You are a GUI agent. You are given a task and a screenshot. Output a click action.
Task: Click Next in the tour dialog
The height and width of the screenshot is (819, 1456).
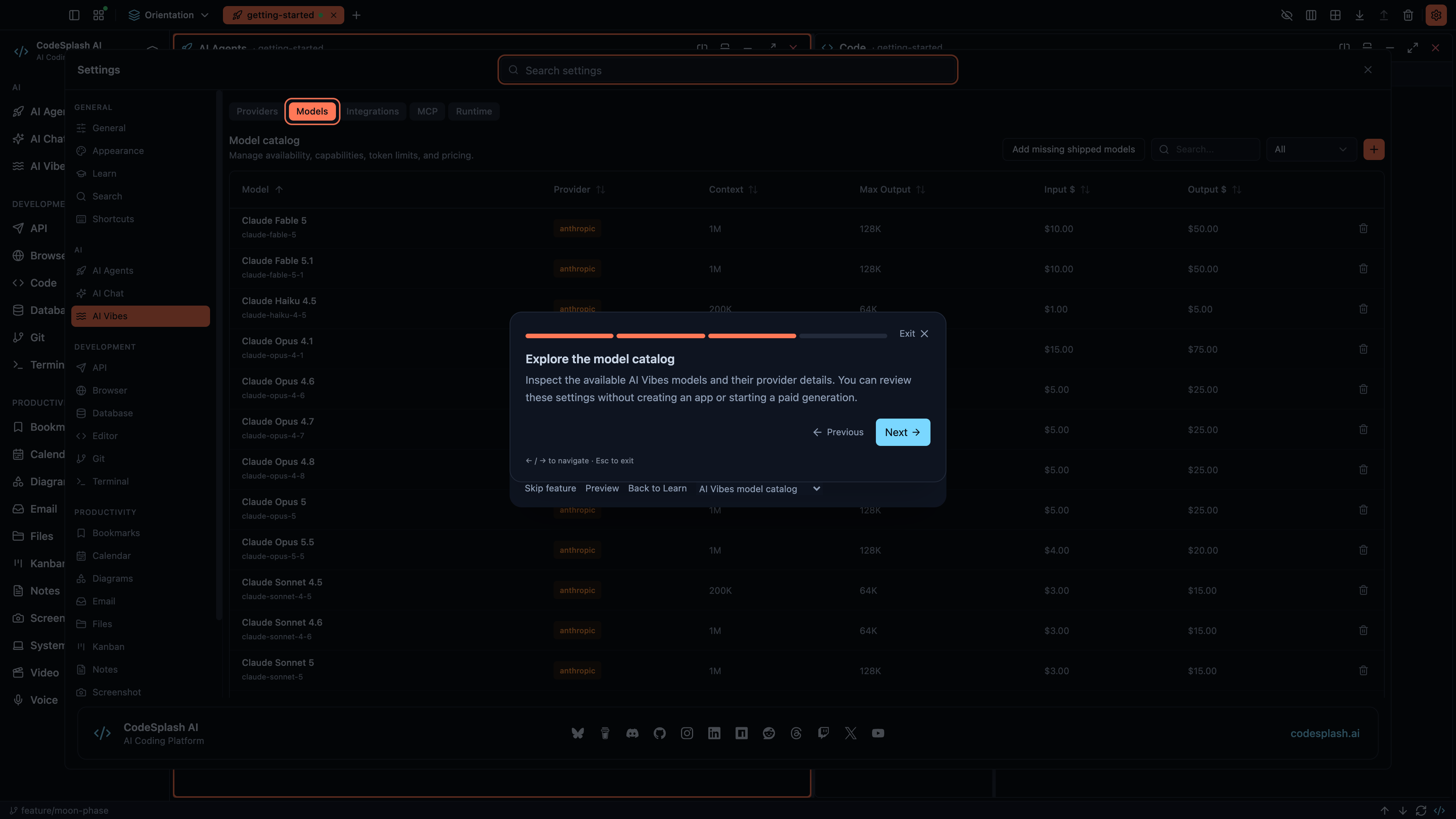point(903,432)
